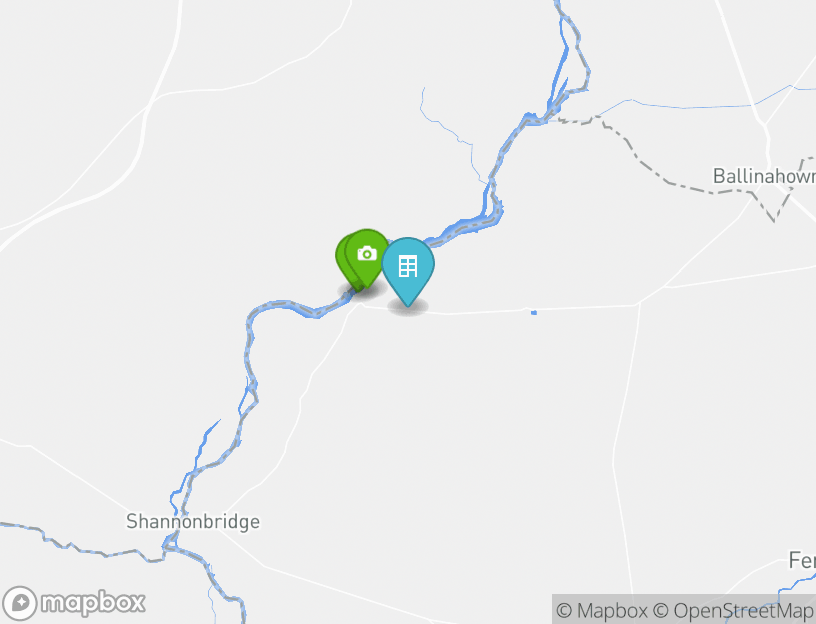Click the Shannonbridge town label
Viewport: 816px width, 624px height.
(193, 521)
